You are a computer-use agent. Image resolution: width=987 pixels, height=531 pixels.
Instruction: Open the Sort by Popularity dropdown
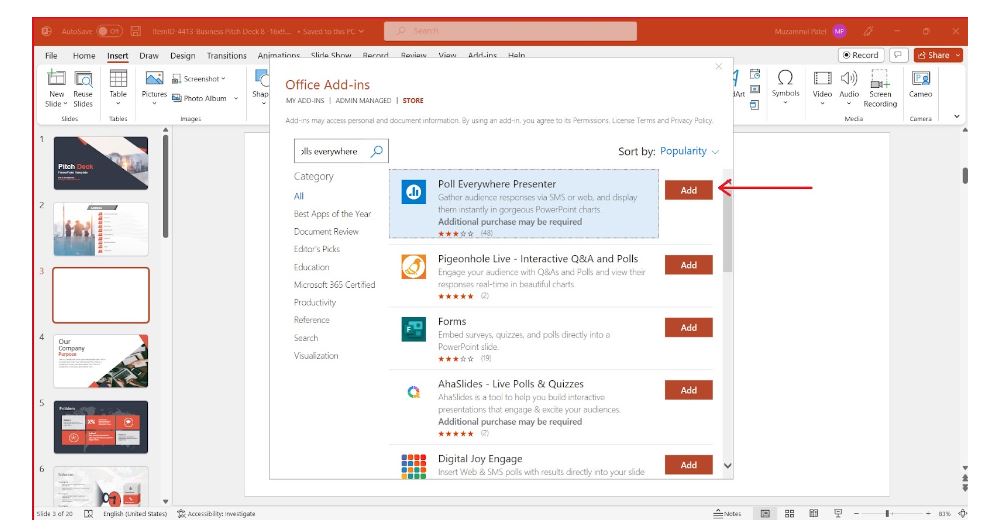point(689,151)
